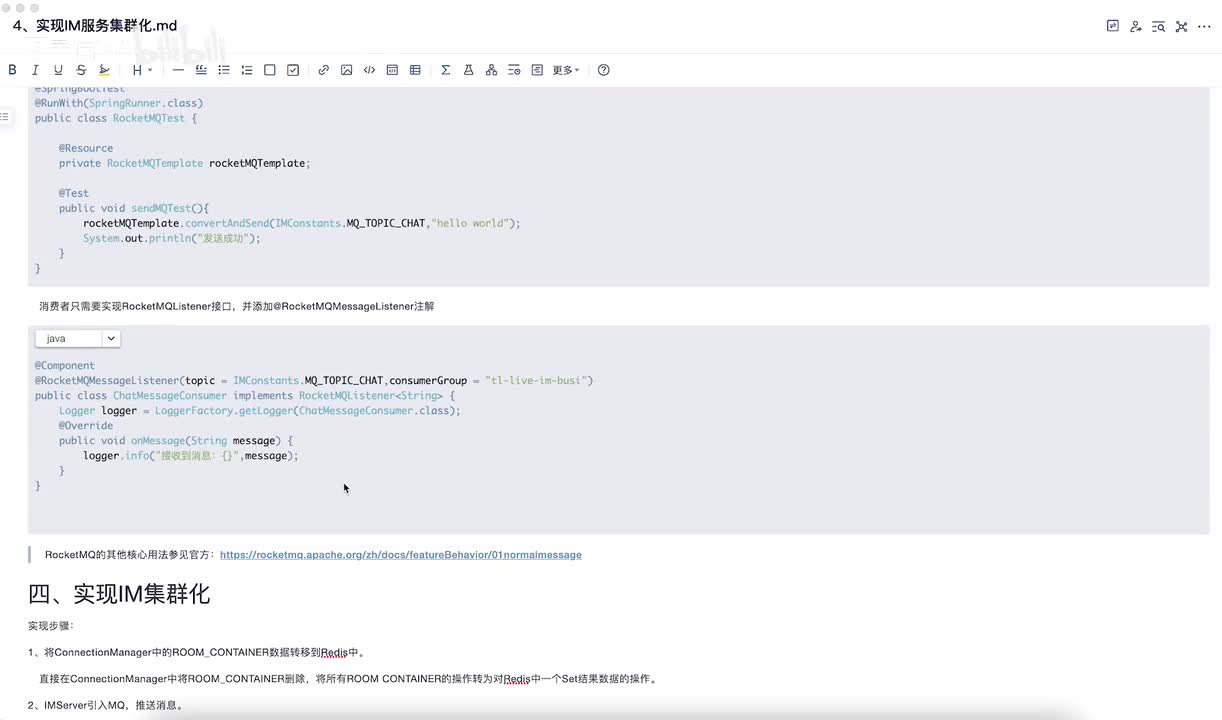
Task: Insert a code block
Action: [392, 70]
